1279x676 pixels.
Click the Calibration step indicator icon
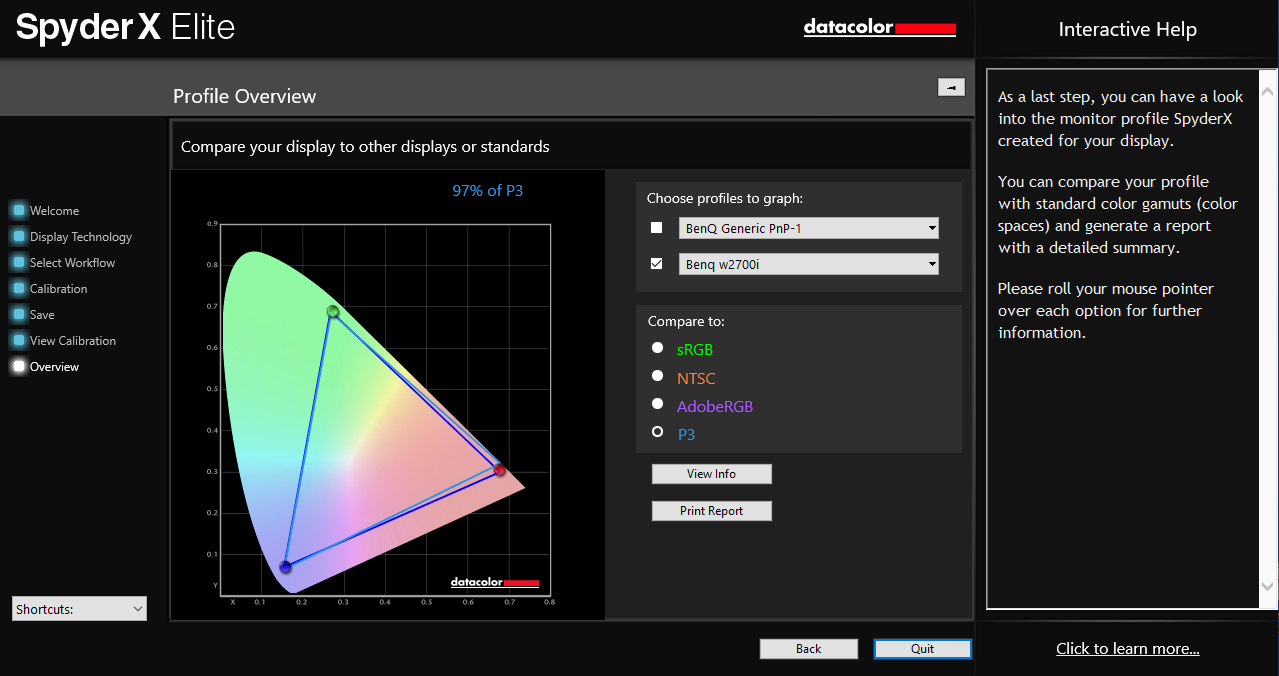pos(19,289)
